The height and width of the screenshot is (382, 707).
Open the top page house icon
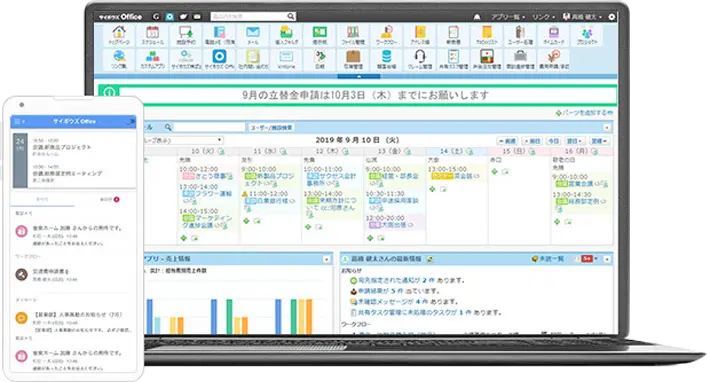119,35
